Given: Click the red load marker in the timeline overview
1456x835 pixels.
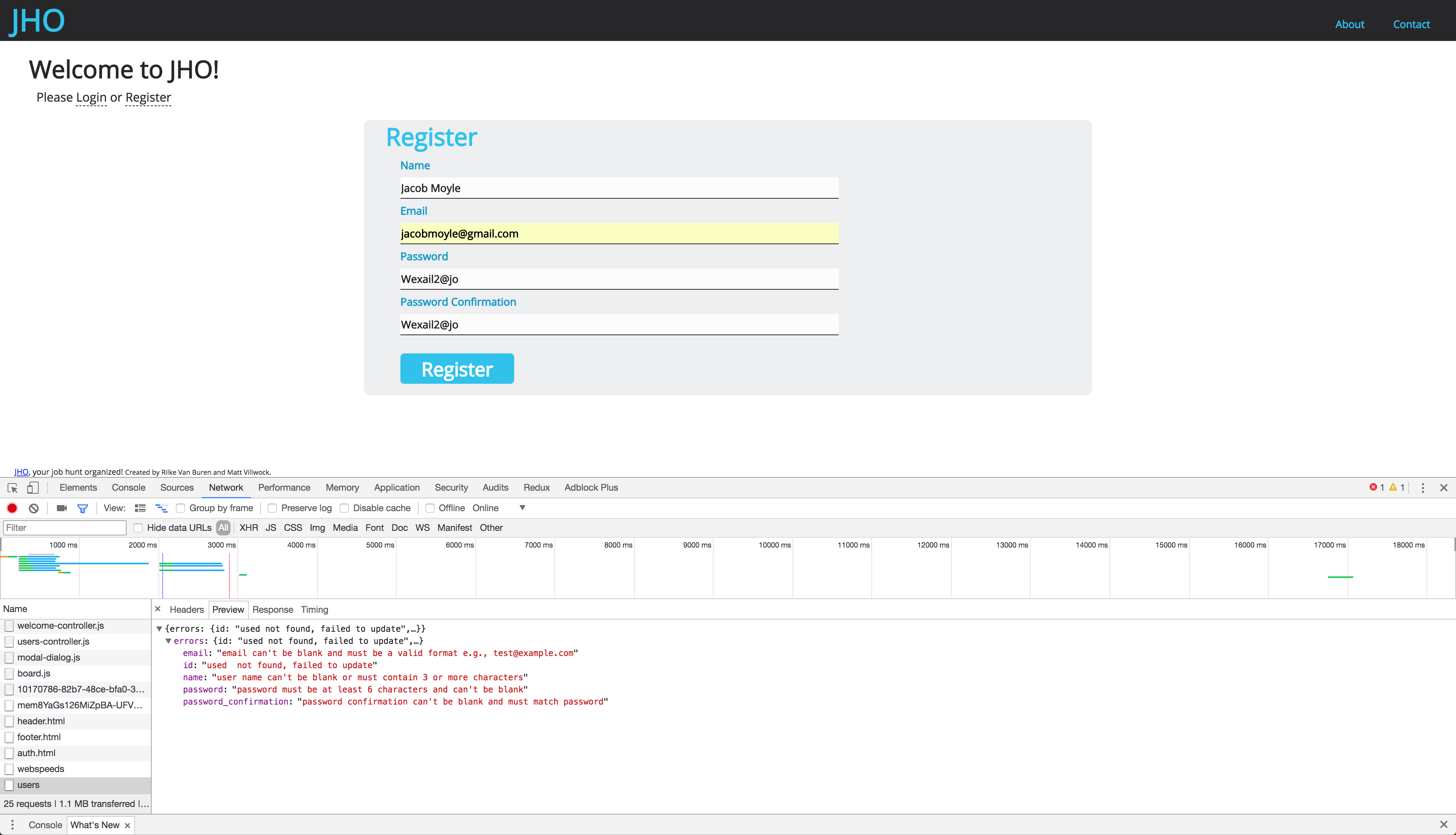Looking at the screenshot, I should tap(229, 573).
